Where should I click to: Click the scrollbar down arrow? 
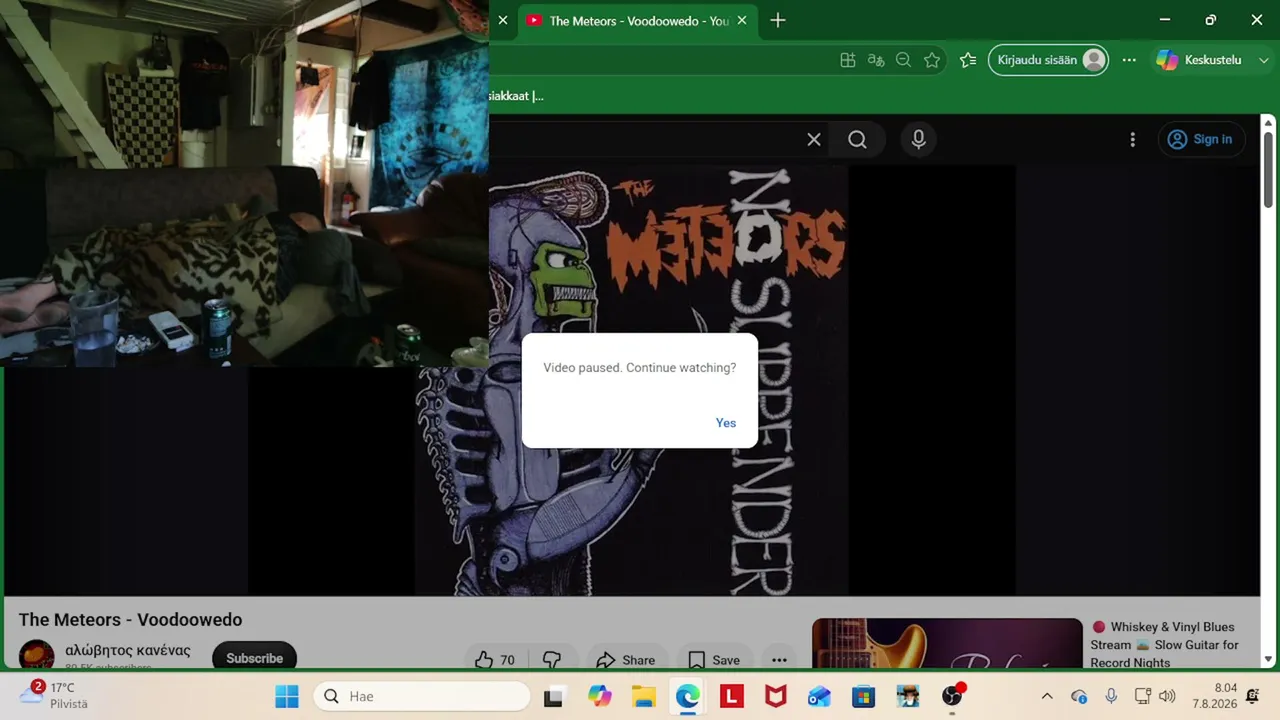pos(1268,659)
